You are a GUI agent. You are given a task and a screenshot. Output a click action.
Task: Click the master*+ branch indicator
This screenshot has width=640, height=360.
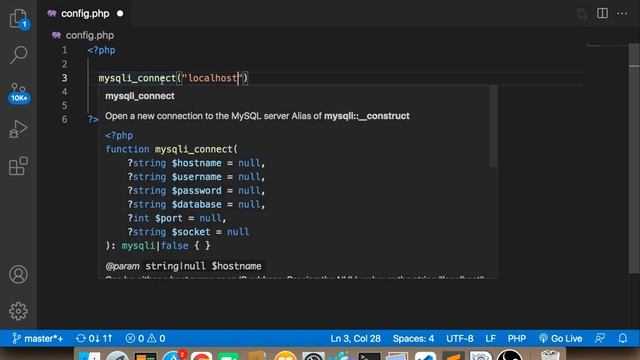click(38, 338)
